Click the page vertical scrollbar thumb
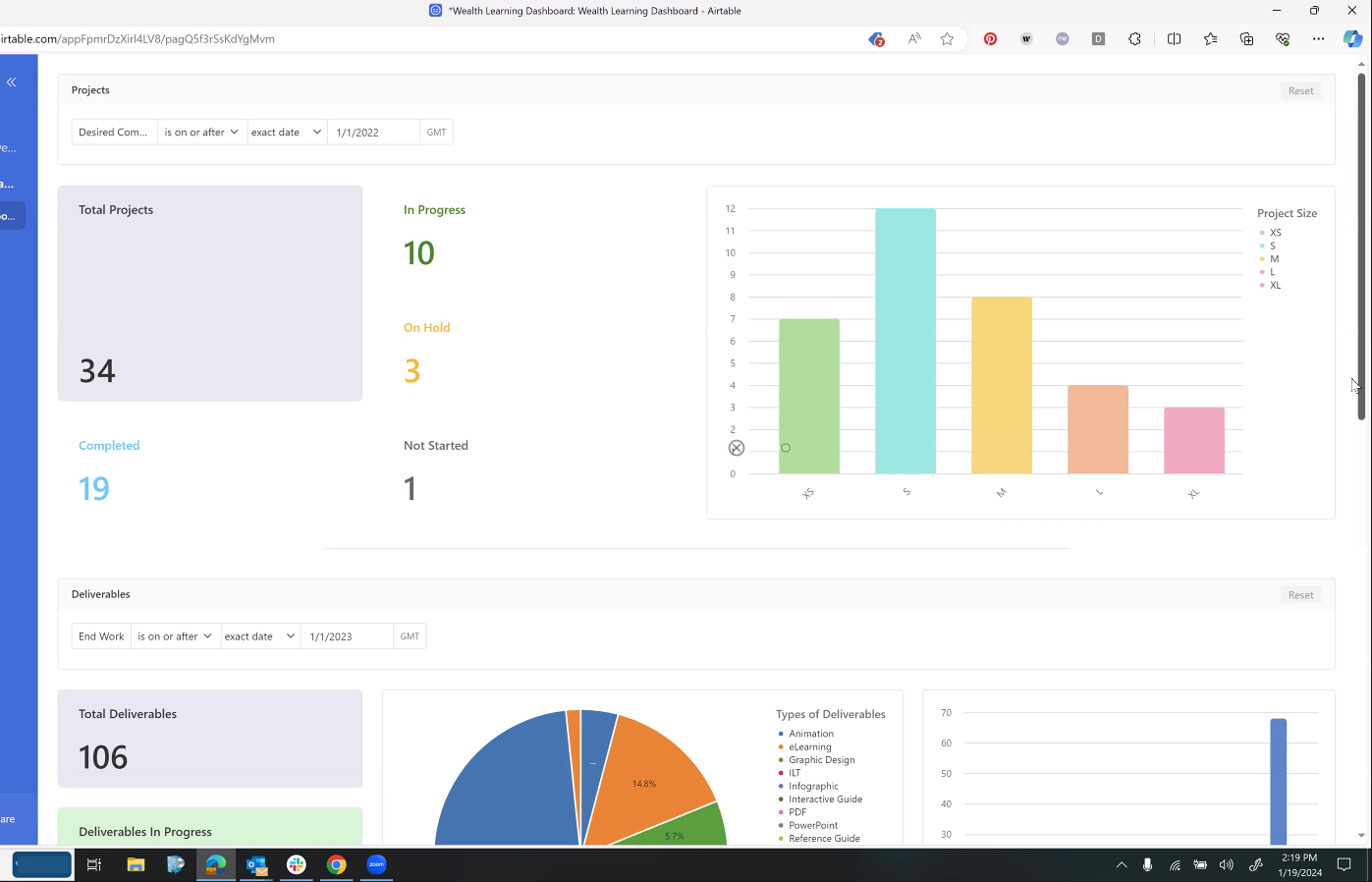 click(1361, 246)
